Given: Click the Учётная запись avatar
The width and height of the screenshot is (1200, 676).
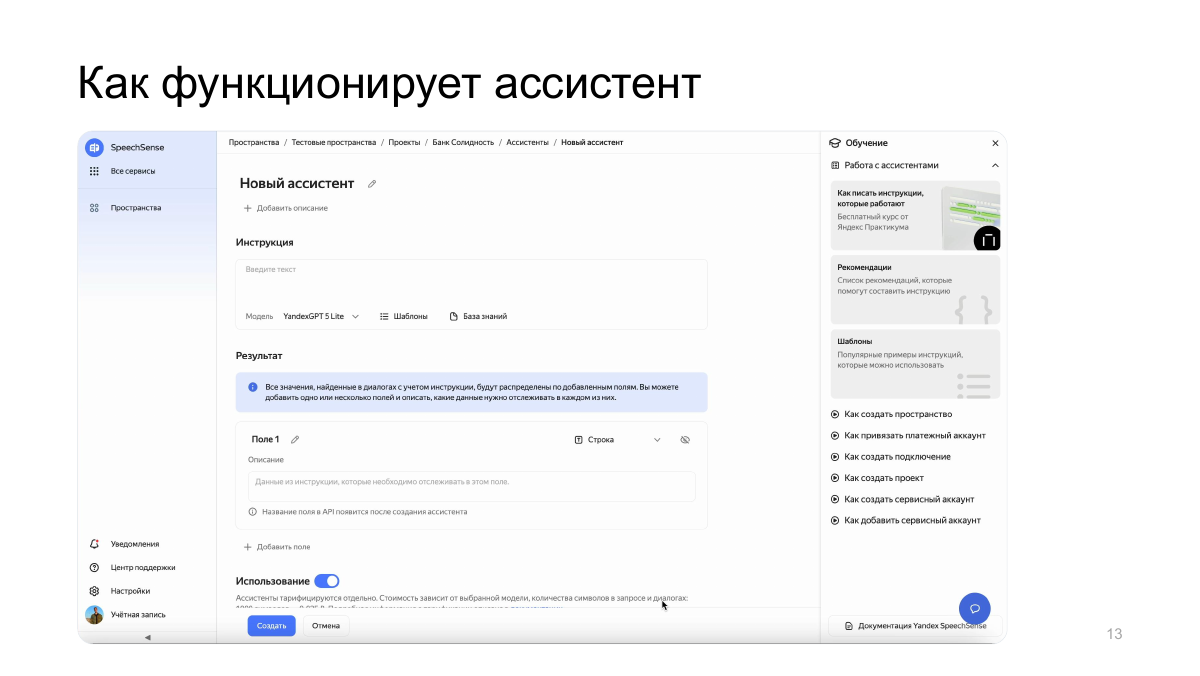Looking at the screenshot, I should [94, 615].
